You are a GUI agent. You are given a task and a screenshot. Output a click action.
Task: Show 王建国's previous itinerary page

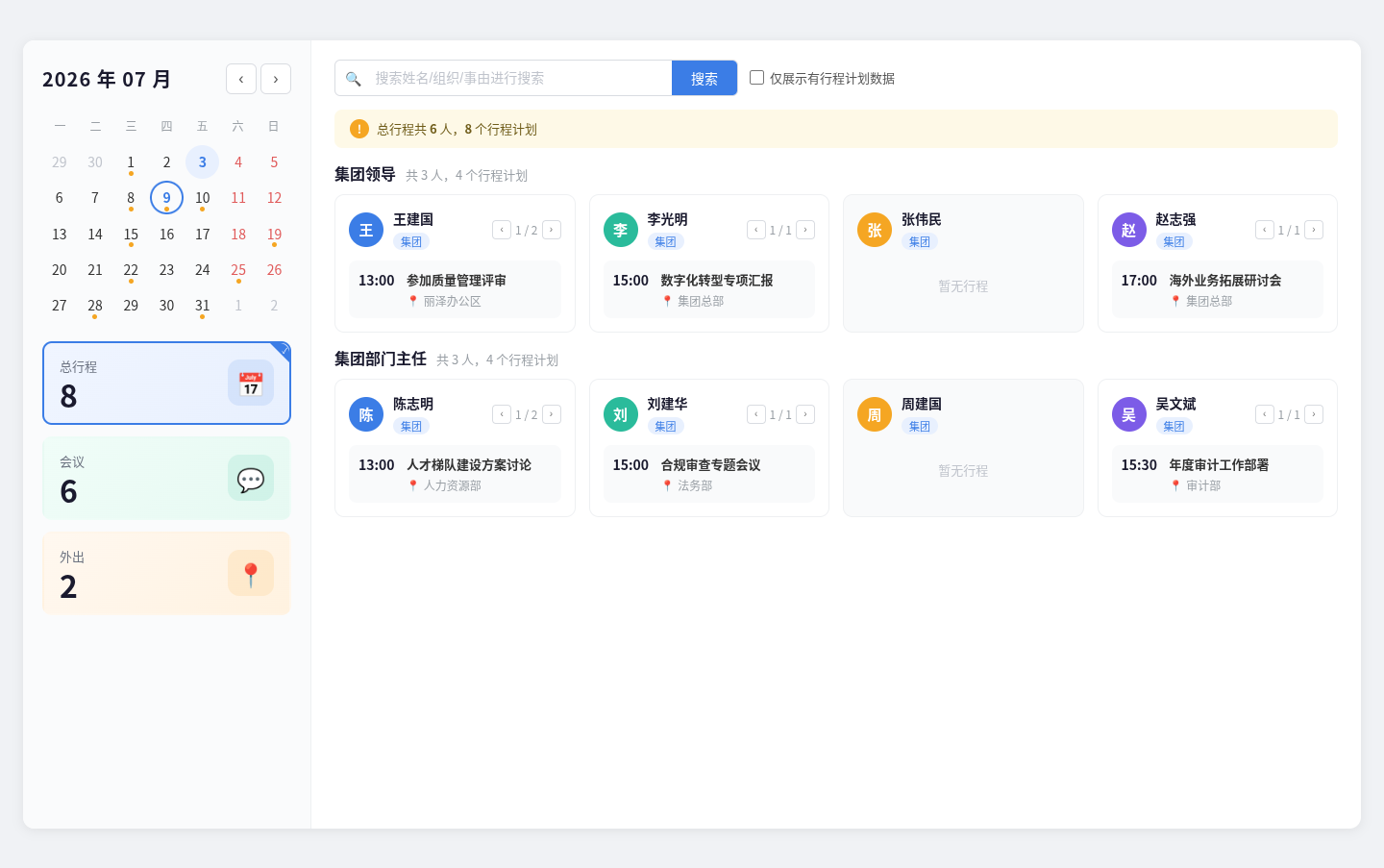tap(502, 230)
